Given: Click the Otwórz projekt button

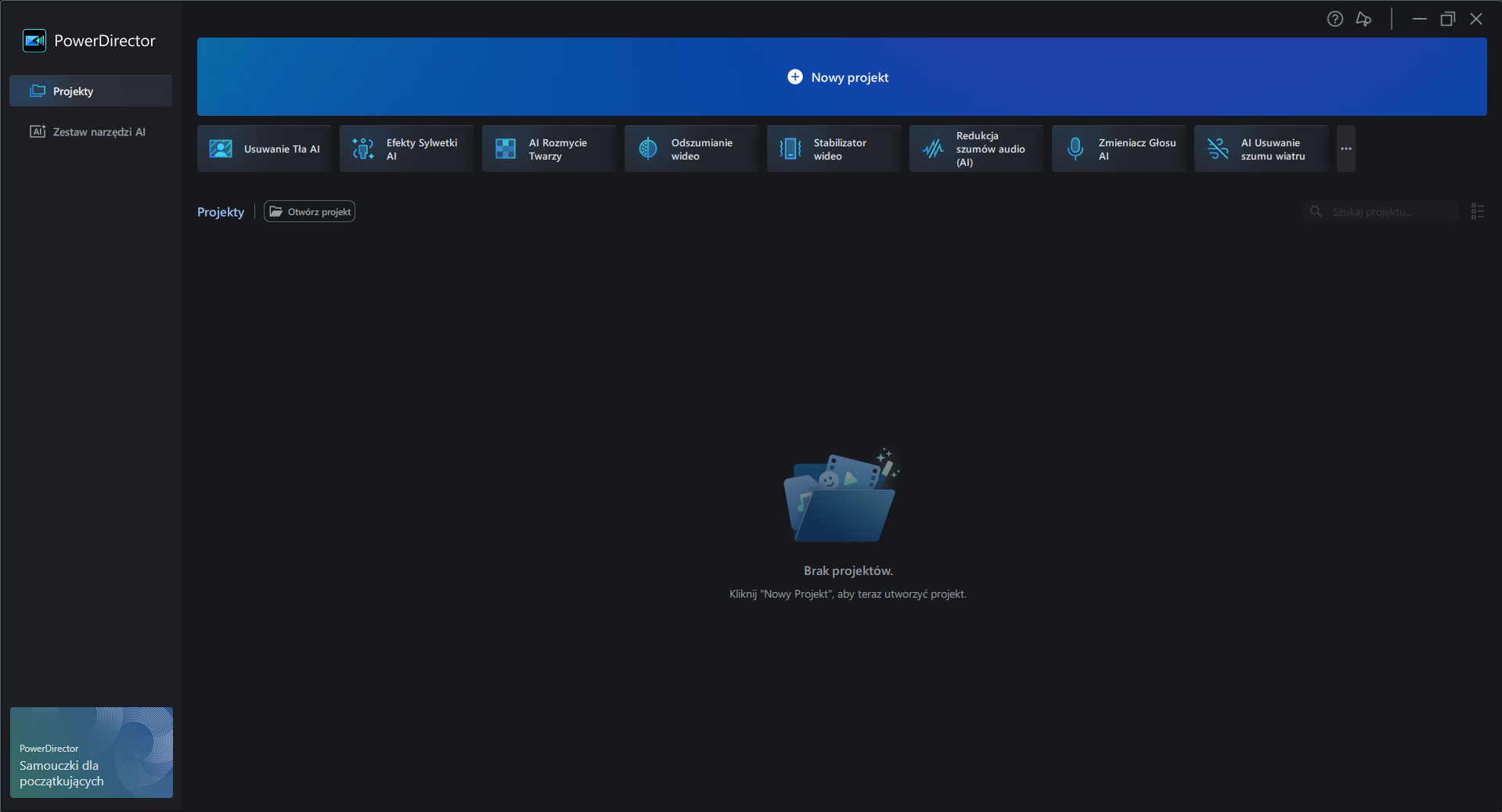Looking at the screenshot, I should pos(309,211).
